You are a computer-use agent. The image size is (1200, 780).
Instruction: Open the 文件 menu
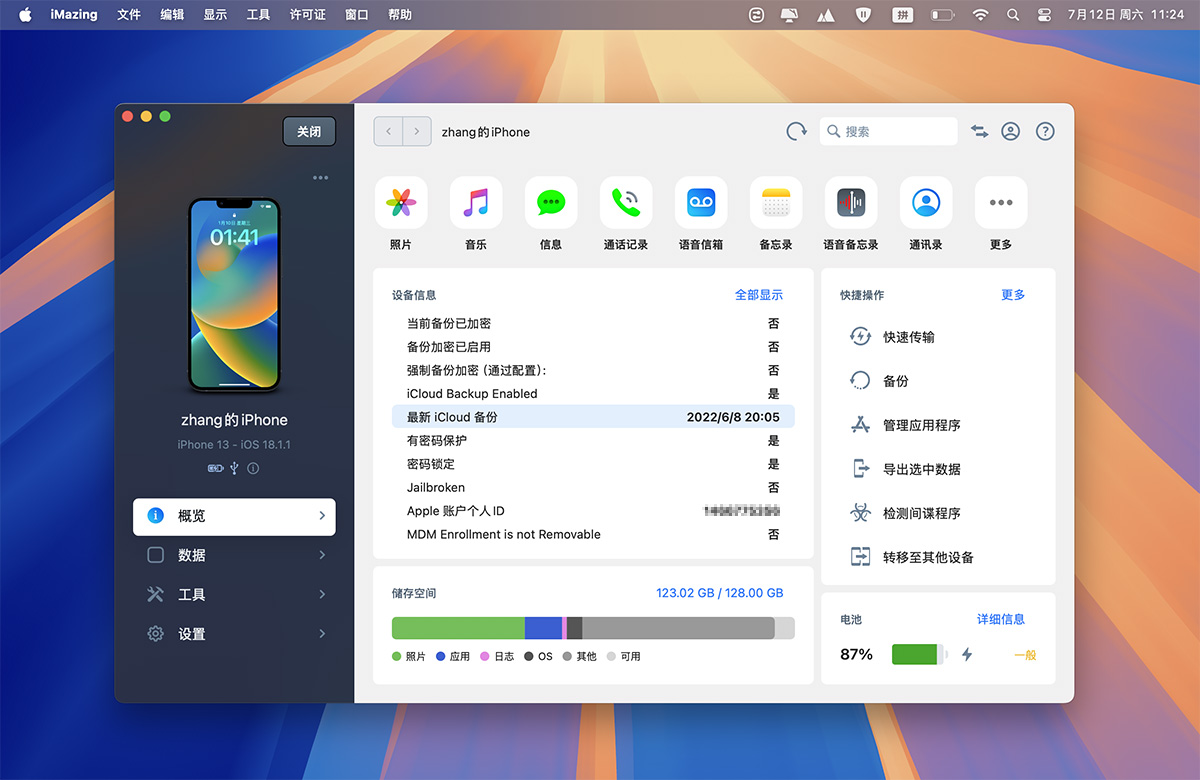tap(129, 15)
